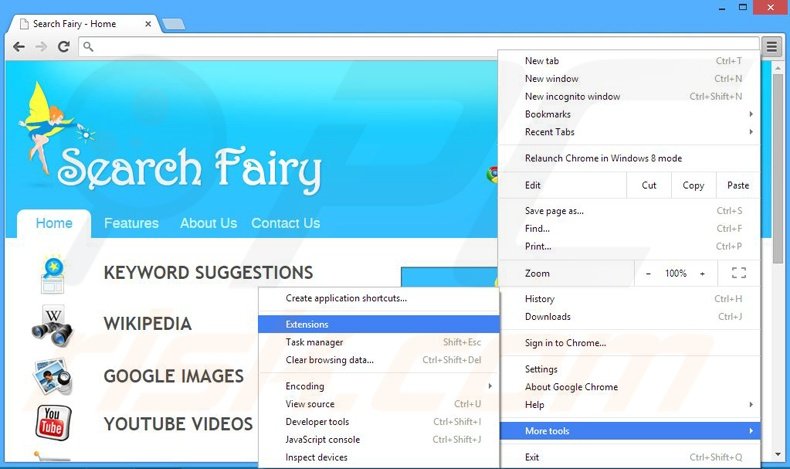Open Settings from Chrome menu
The width and height of the screenshot is (790, 469).
click(629, 369)
